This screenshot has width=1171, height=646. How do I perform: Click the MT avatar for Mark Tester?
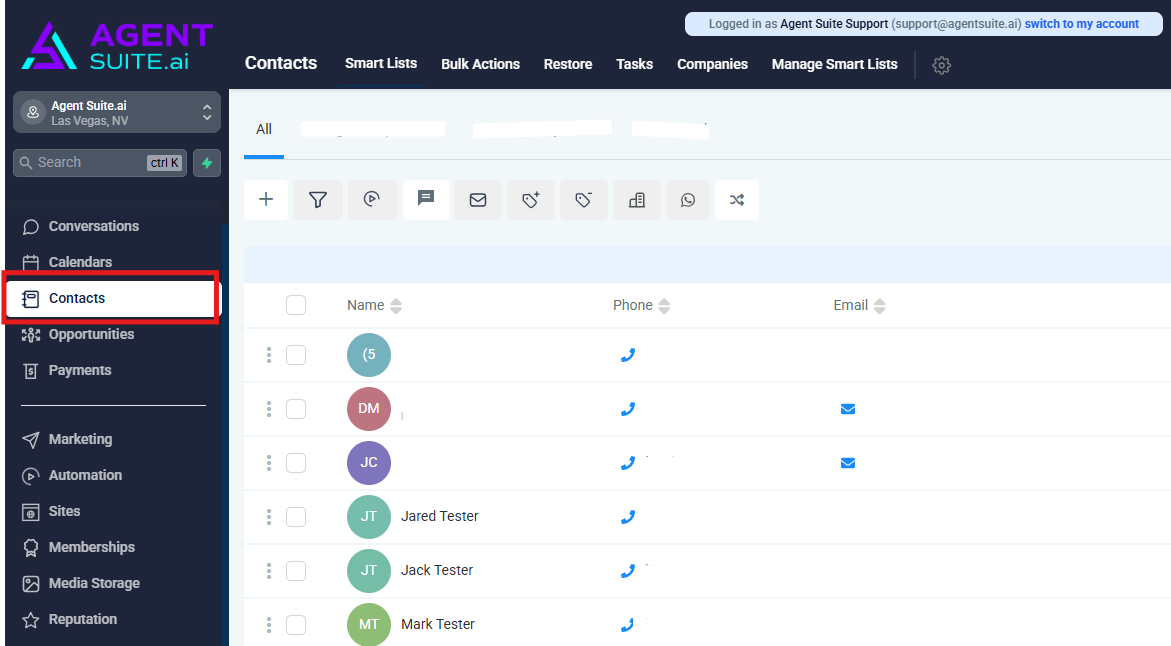369,624
